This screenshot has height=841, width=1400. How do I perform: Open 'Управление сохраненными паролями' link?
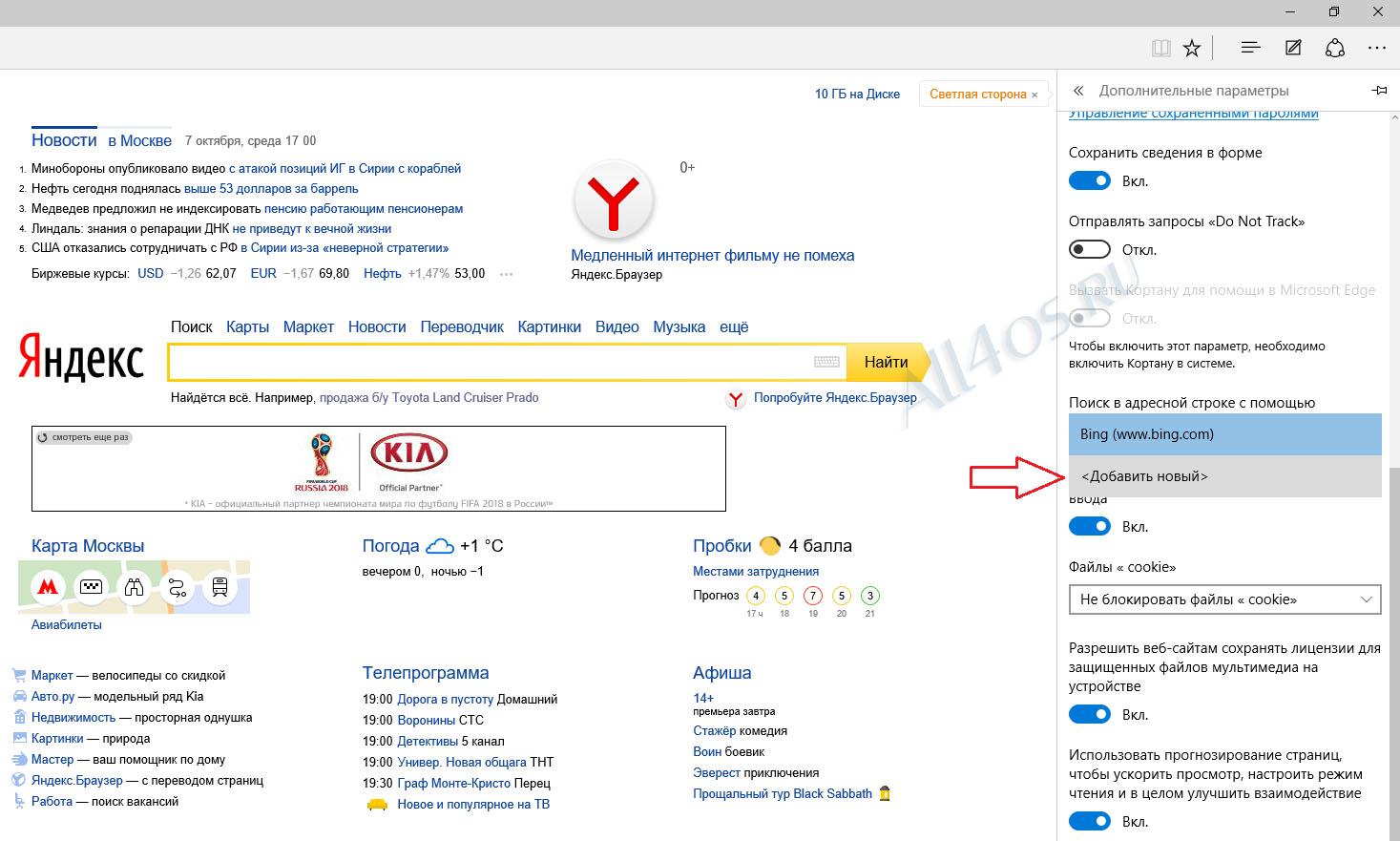pyautogui.click(x=1194, y=114)
